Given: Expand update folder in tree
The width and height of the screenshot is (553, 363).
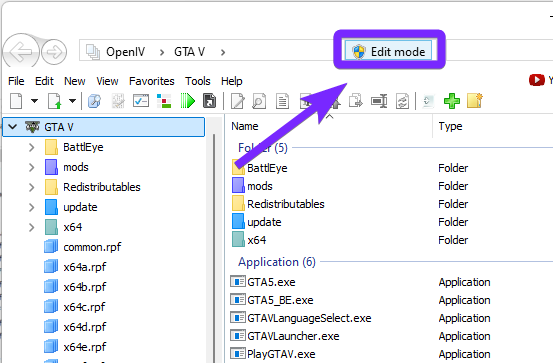Looking at the screenshot, I should click(x=31, y=207).
